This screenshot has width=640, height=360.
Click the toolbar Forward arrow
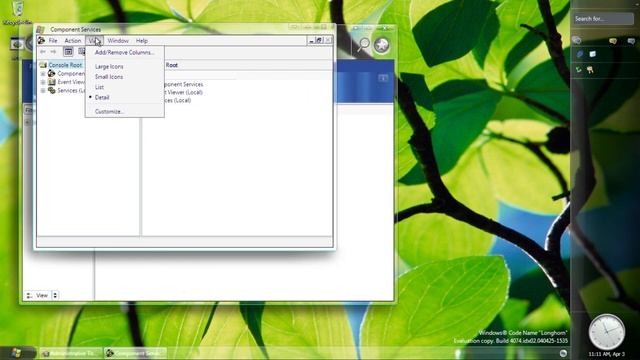pos(53,52)
